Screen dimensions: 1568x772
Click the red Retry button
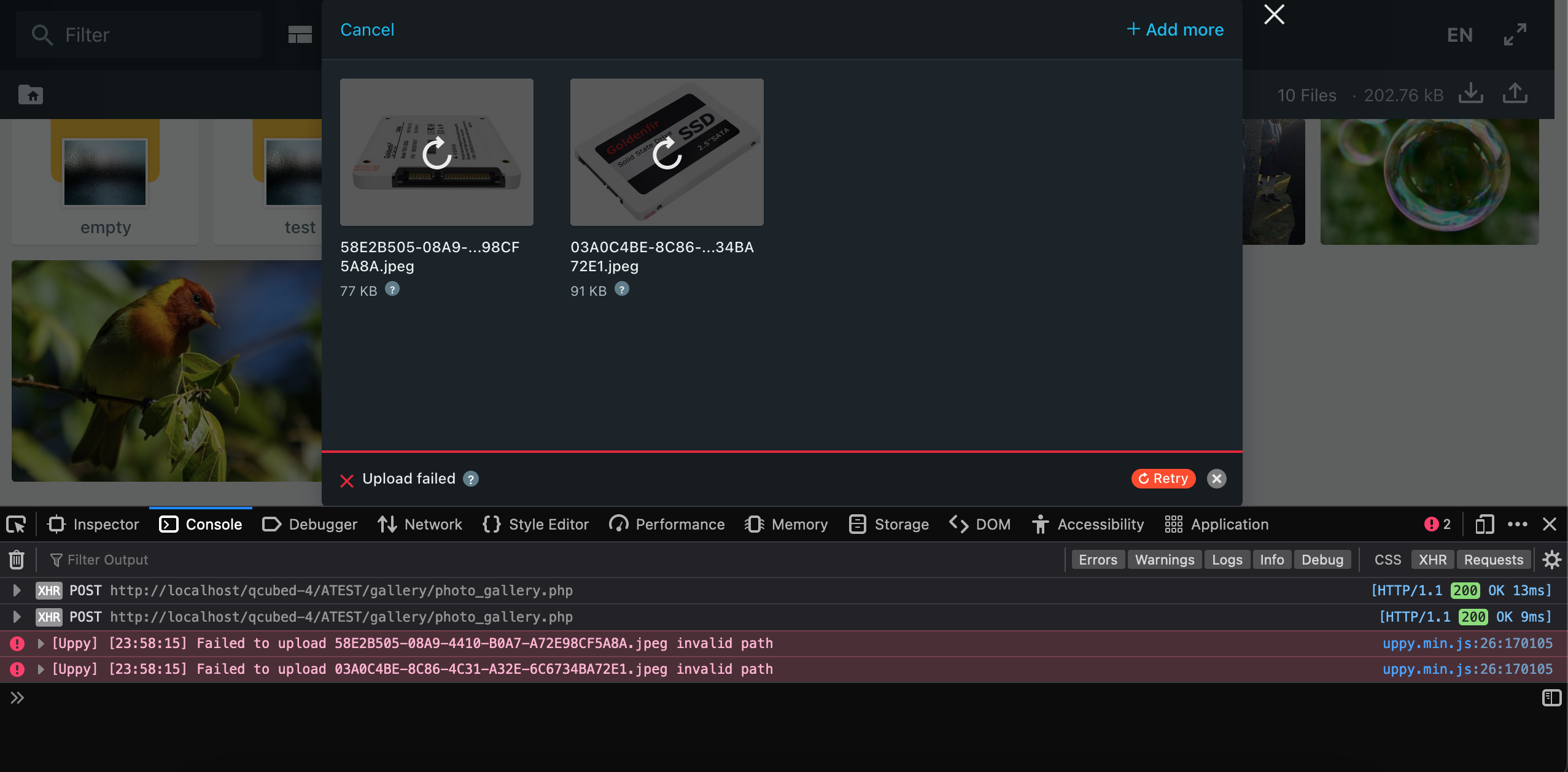point(1163,479)
